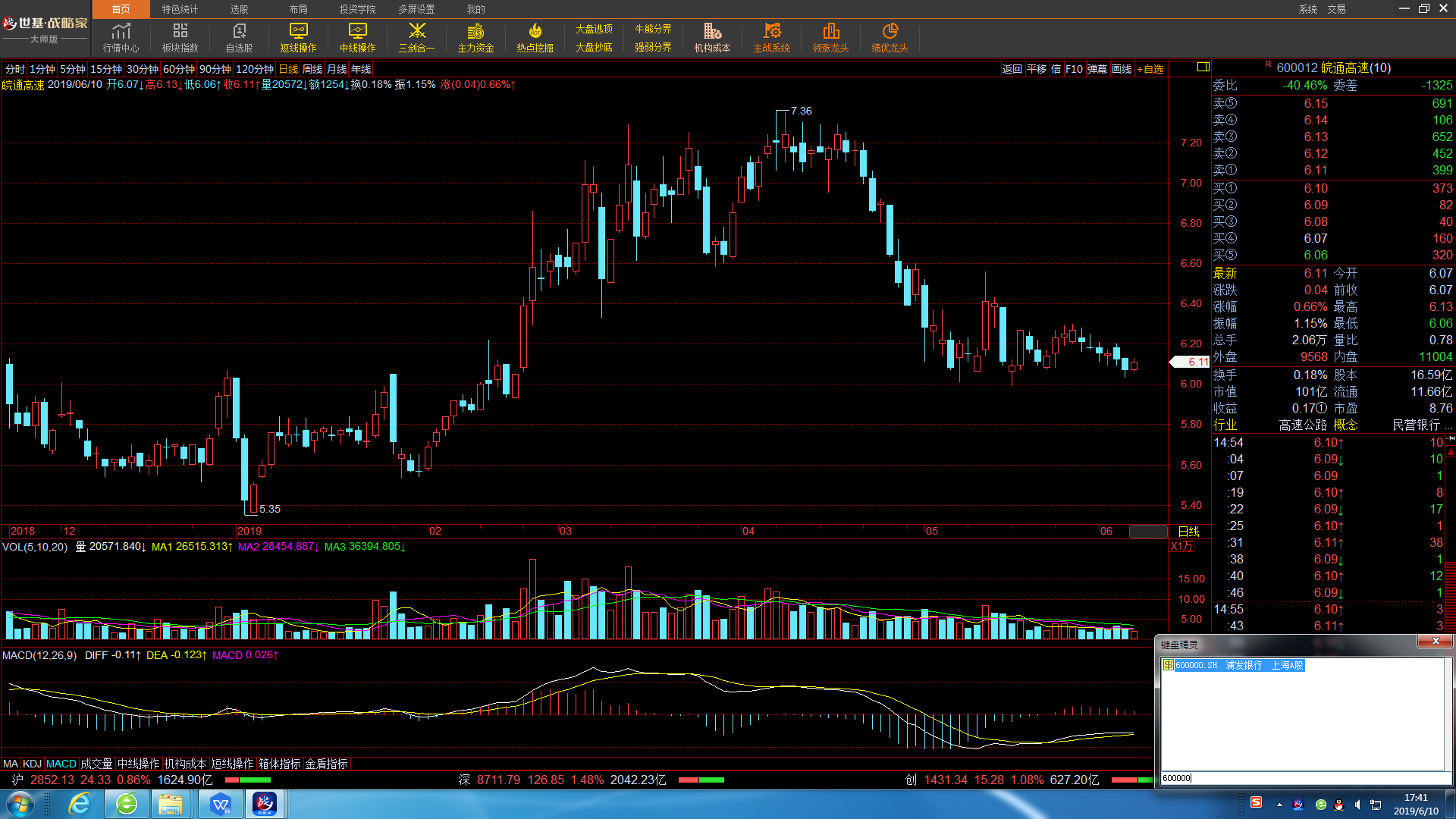Switch to 特色统计 menu tab
1456x819 pixels.
click(x=180, y=9)
